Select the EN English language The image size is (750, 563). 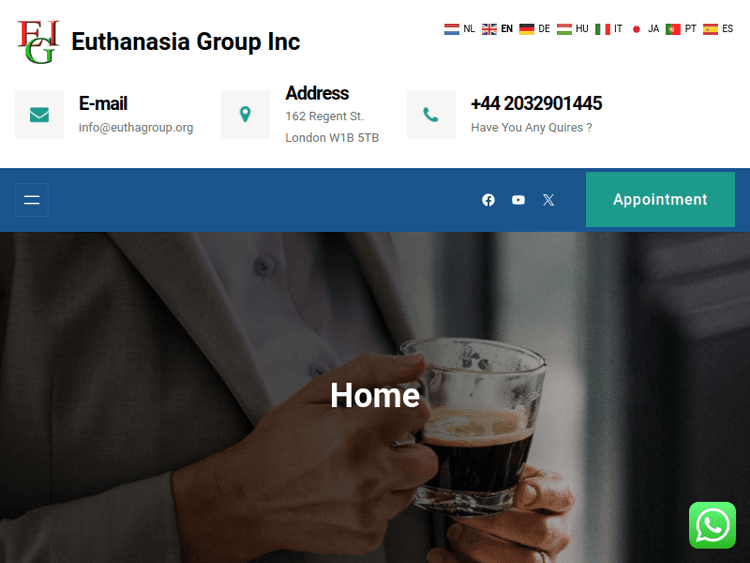[x=497, y=29]
